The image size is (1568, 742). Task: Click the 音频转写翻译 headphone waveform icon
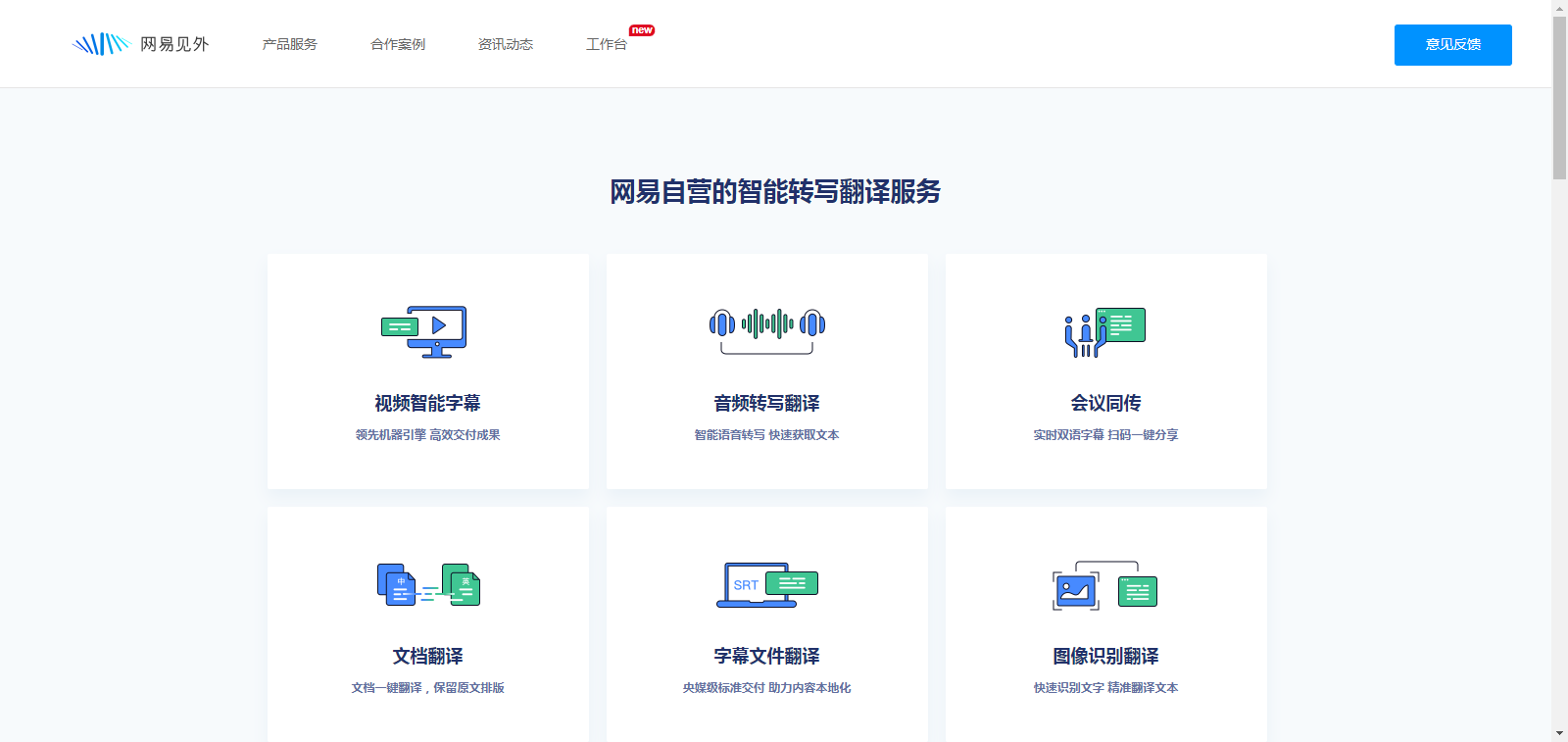point(767,330)
